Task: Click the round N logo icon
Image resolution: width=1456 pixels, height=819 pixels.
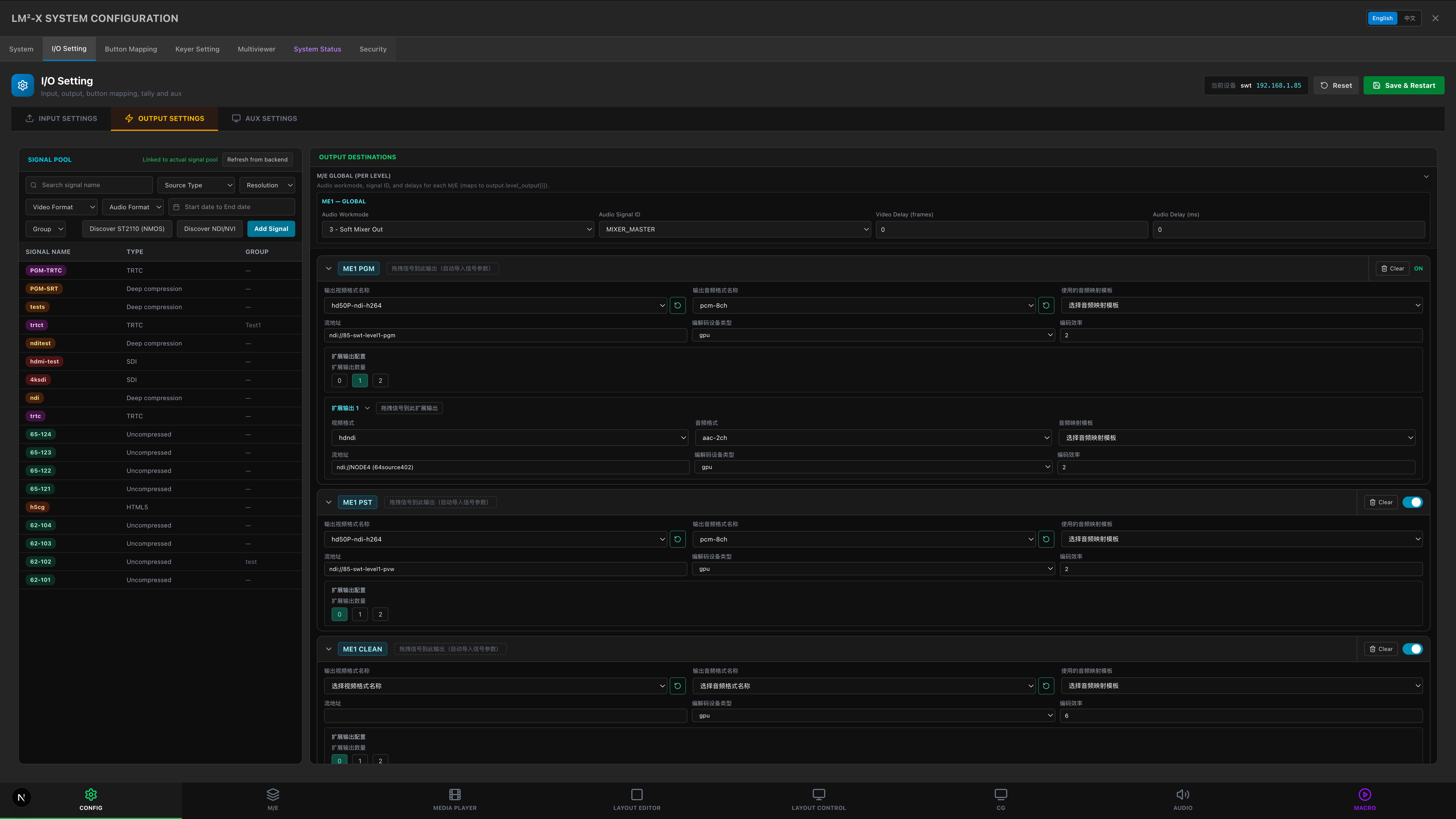Action: tap(22, 797)
